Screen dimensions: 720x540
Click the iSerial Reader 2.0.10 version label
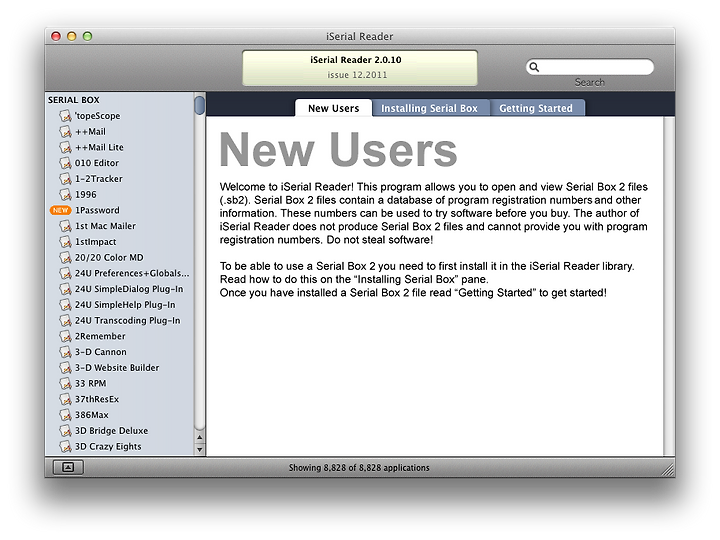coord(356,60)
